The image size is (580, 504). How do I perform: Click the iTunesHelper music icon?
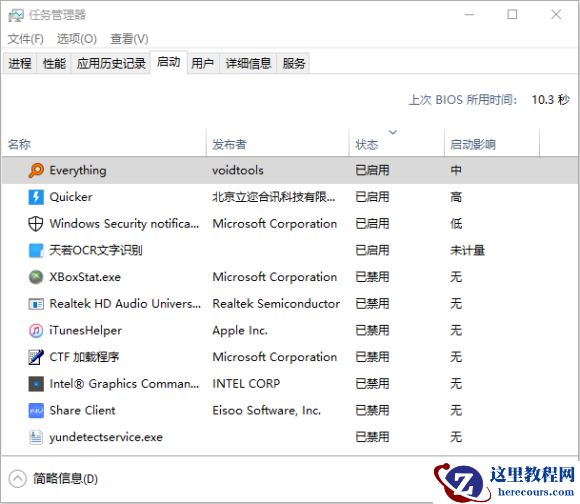coord(36,331)
